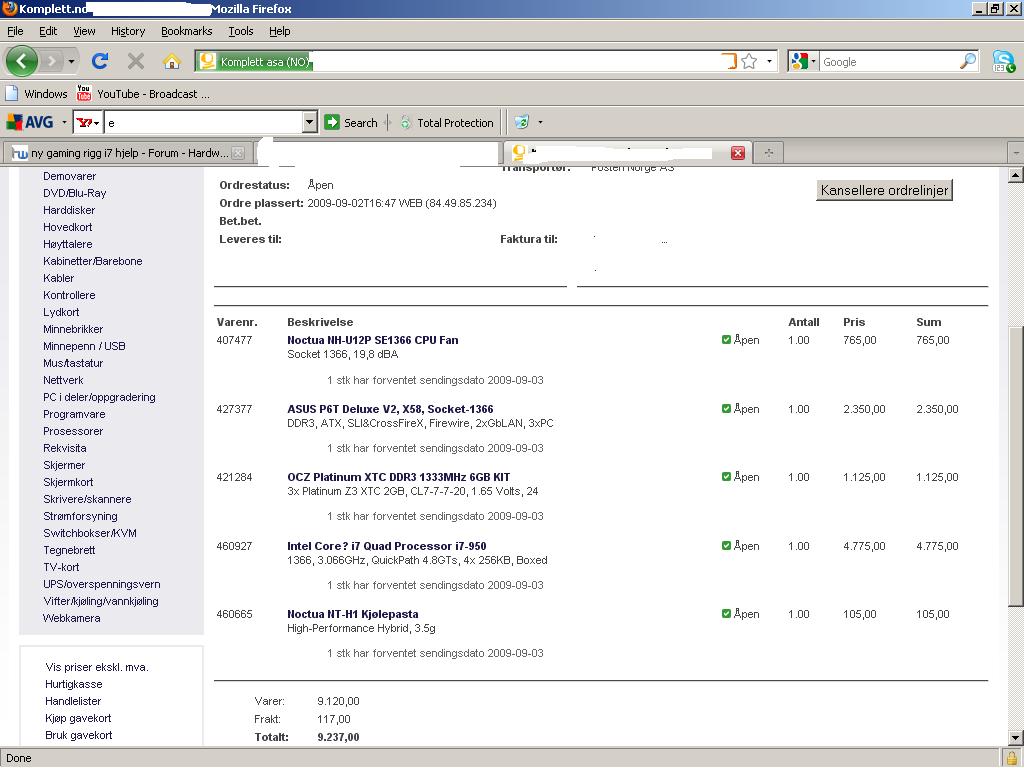1024x768 pixels.
Task: Open the address bar history dropdown
Action: coord(769,61)
